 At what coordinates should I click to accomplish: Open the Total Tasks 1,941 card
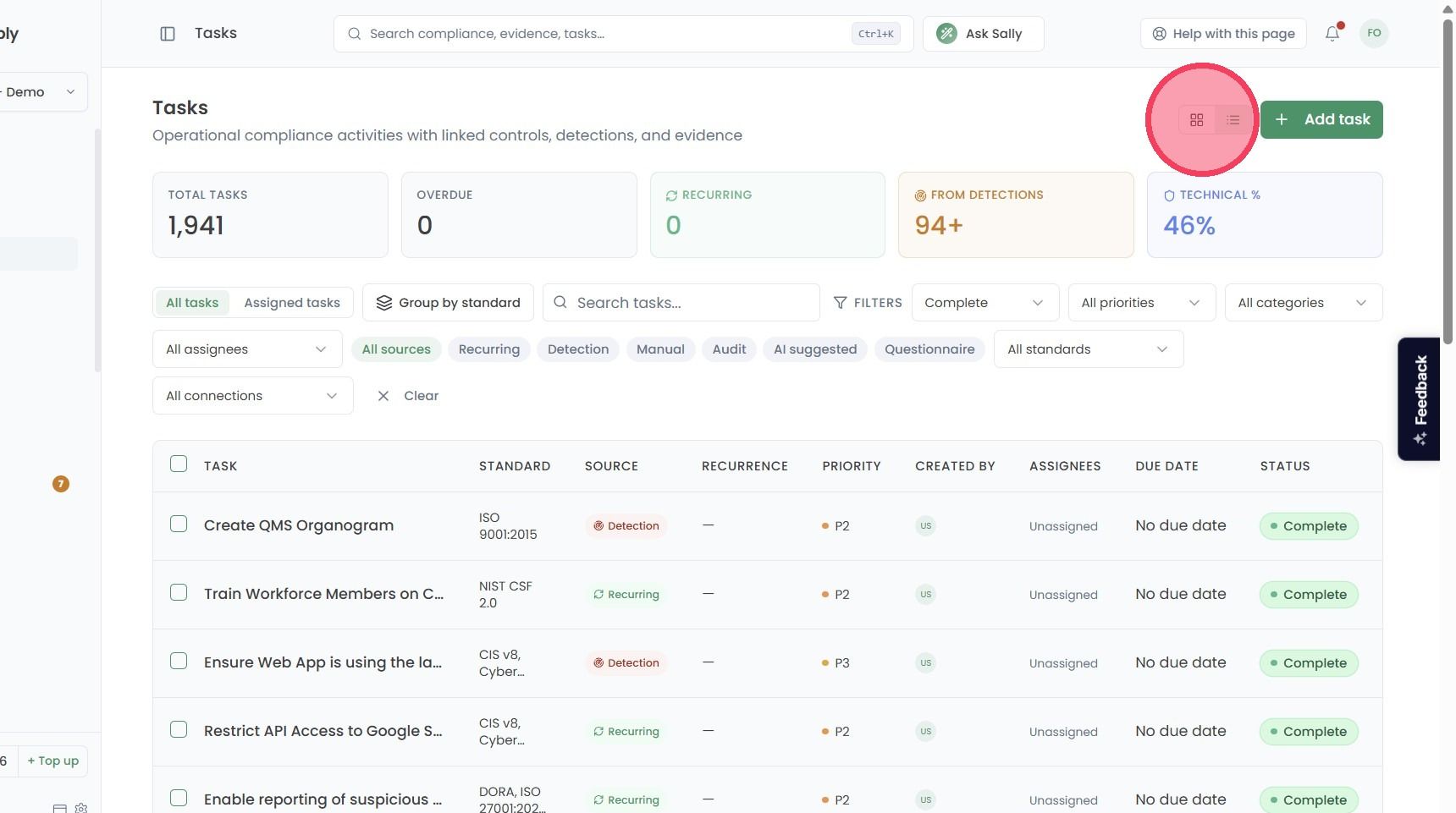point(270,215)
